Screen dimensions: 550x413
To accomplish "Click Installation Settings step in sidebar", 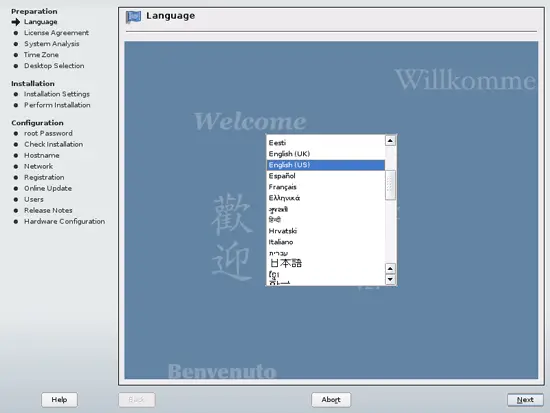I will (x=56, y=94).
